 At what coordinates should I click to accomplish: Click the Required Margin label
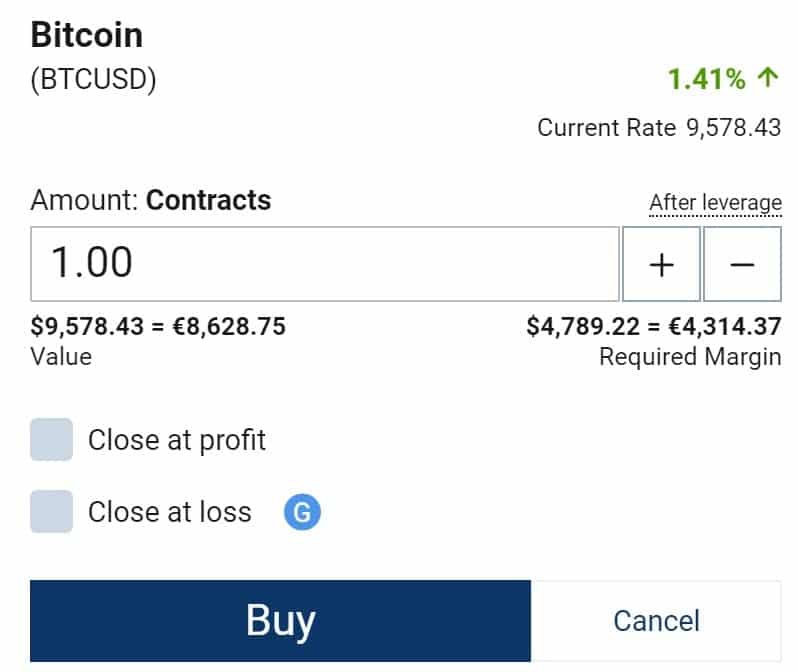tap(690, 356)
